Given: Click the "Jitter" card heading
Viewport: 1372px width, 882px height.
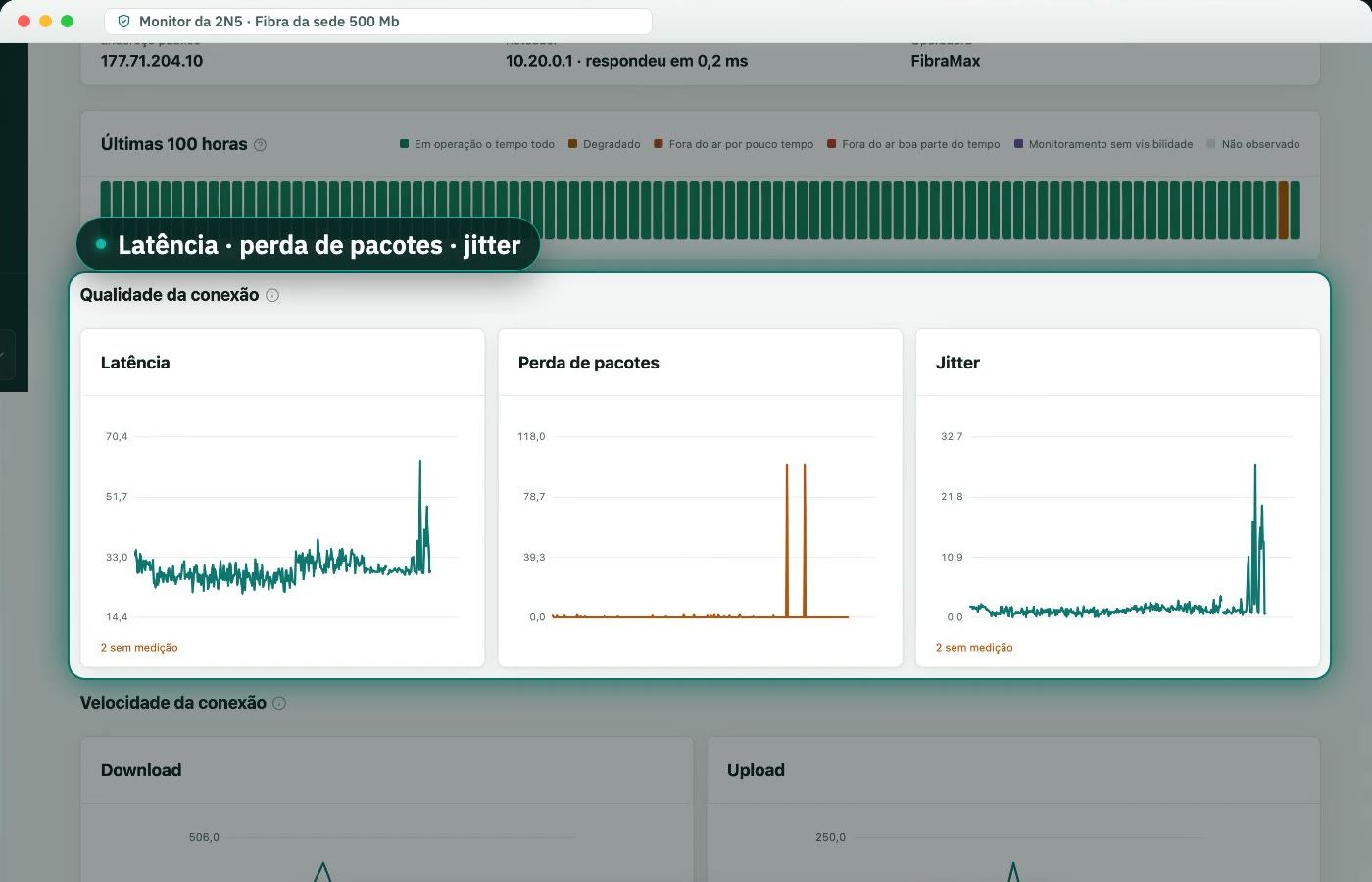Looking at the screenshot, I should coord(957,363).
